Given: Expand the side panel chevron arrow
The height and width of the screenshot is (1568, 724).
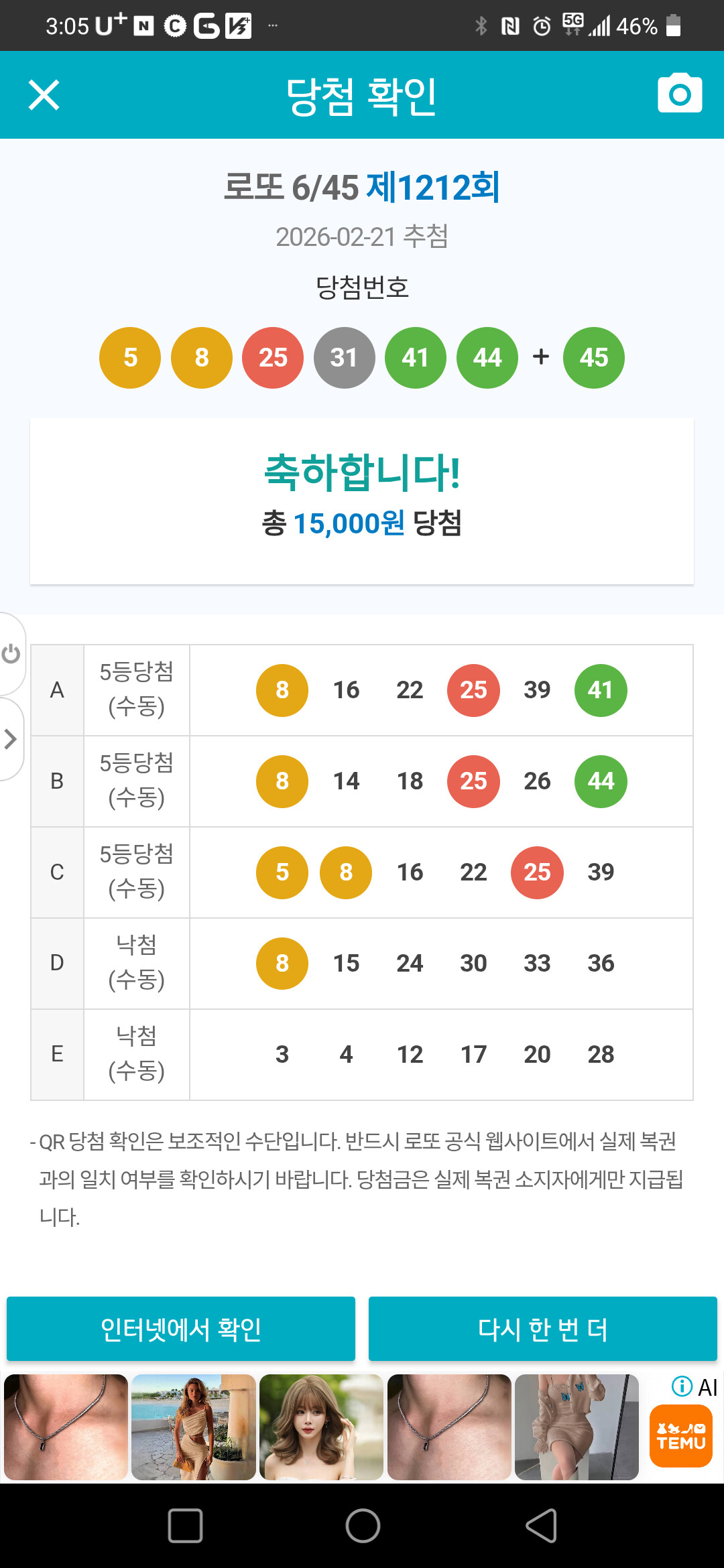Looking at the screenshot, I should [x=10, y=739].
